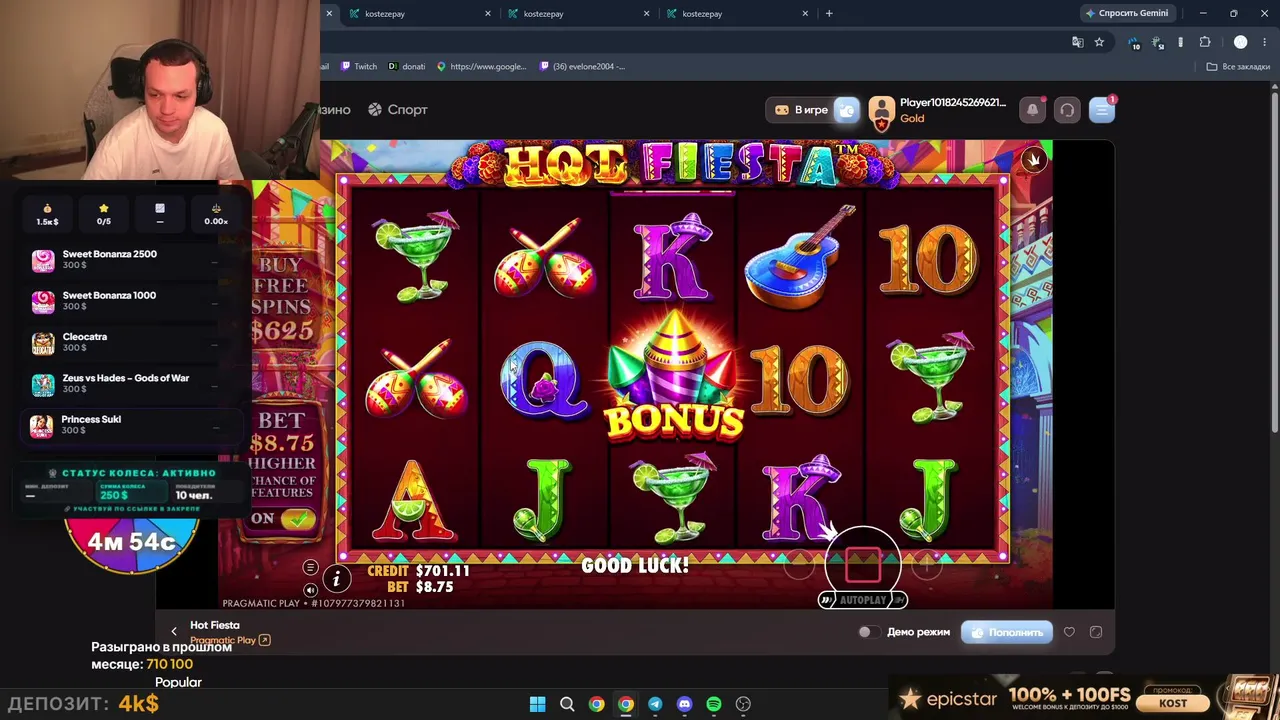The width and height of the screenshot is (1280, 720).
Task: Click the Пополнить deposit button
Action: (1007, 632)
